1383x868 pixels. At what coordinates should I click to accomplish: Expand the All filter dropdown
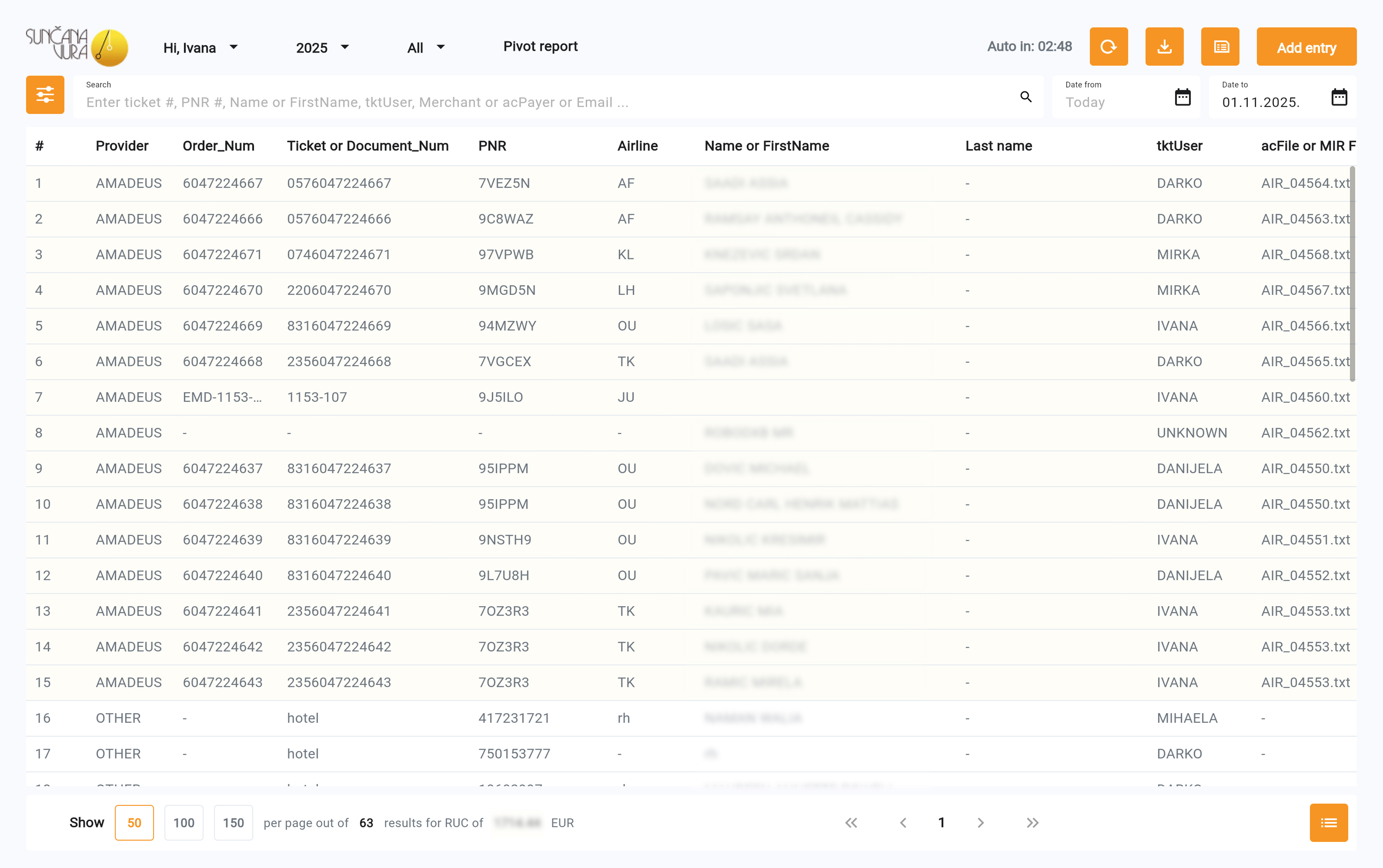tap(425, 48)
